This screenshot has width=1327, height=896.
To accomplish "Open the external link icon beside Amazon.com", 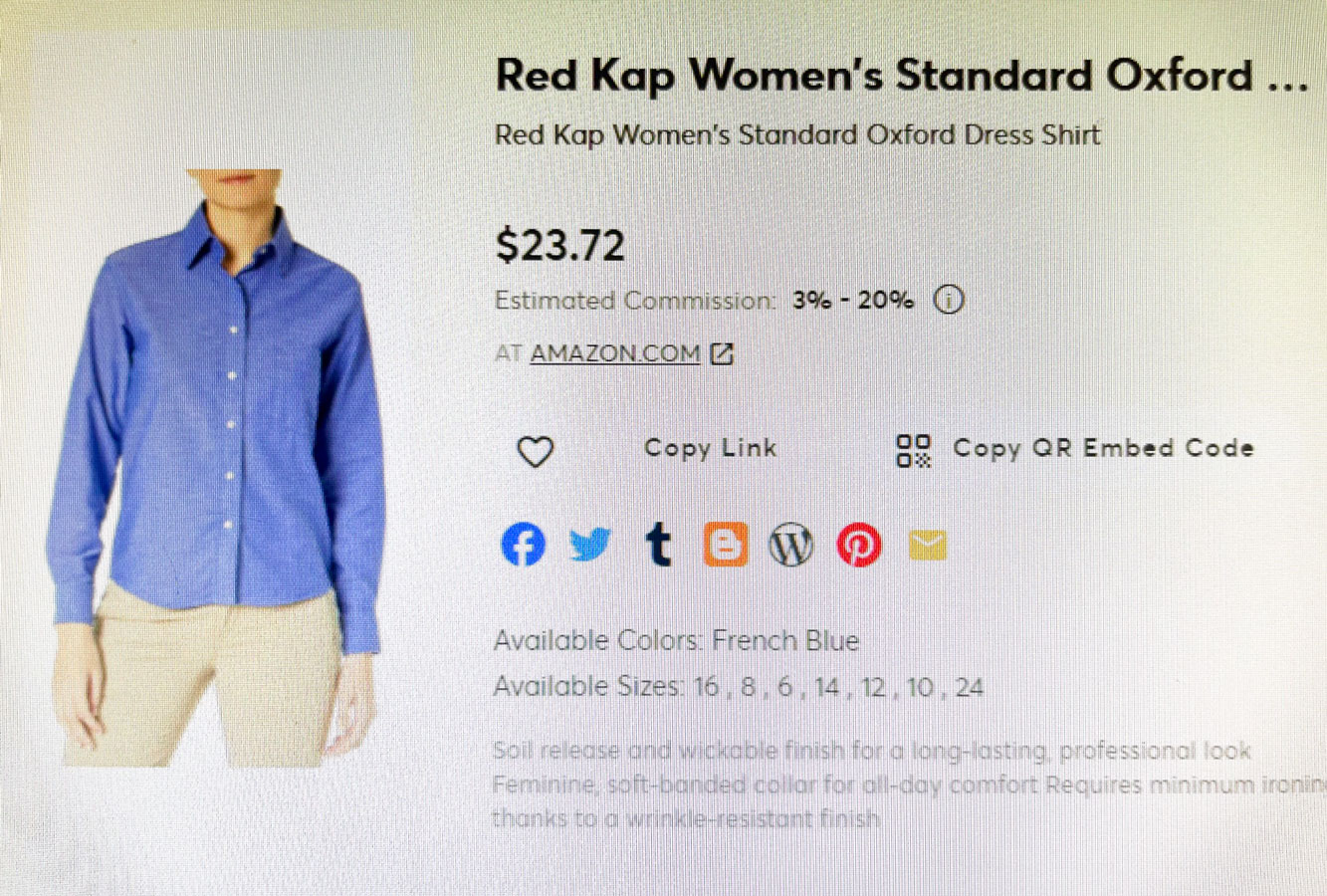I will pos(722,353).
